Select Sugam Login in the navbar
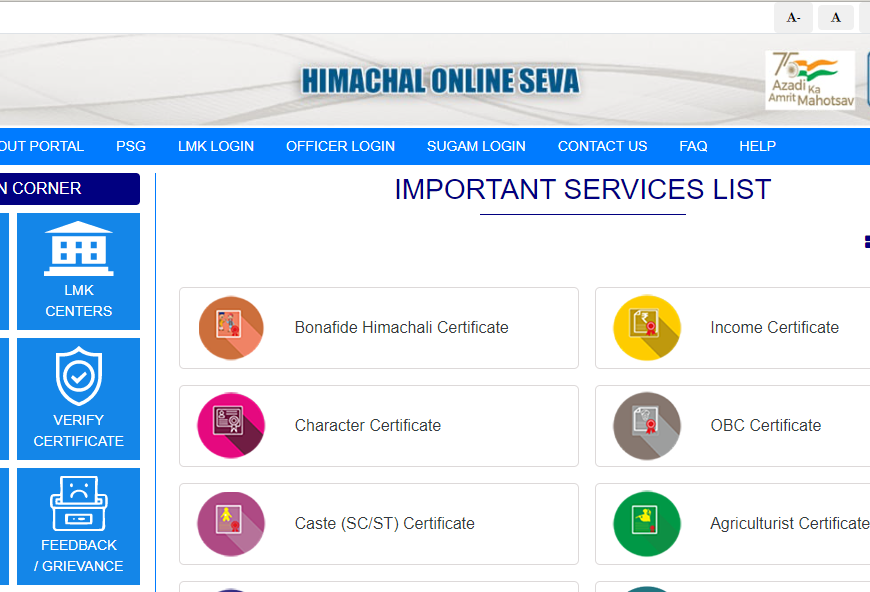870x592 pixels. [476, 146]
